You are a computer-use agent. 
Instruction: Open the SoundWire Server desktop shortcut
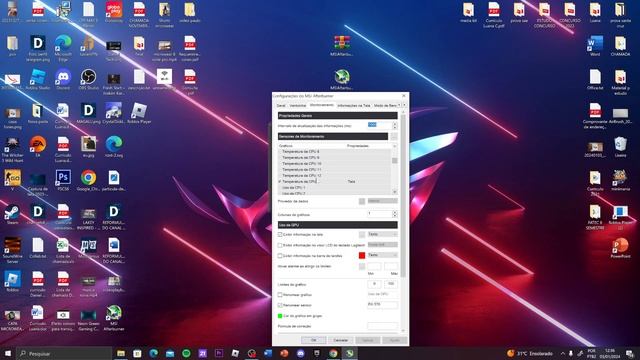coord(12,250)
